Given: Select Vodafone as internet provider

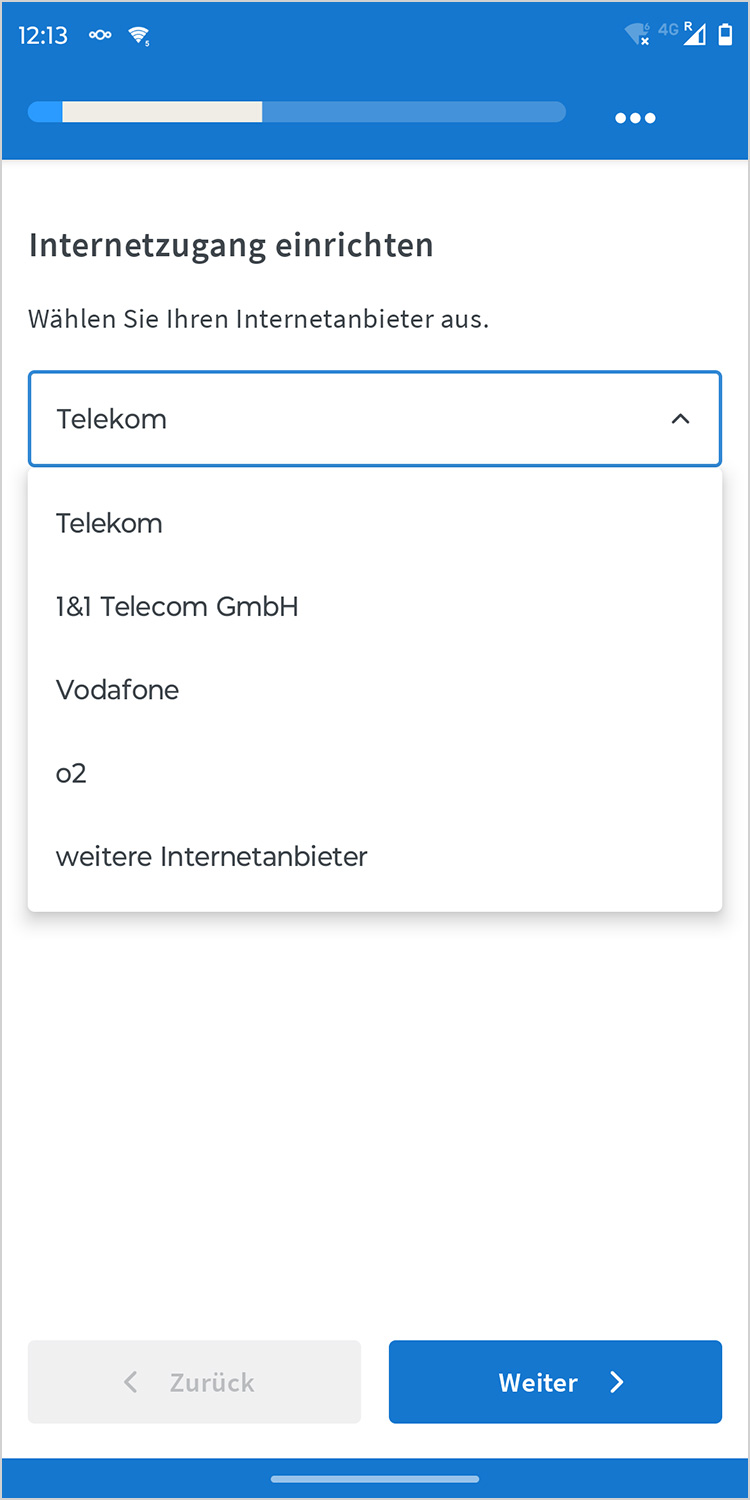Looking at the screenshot, I should (x=117, y=690).
